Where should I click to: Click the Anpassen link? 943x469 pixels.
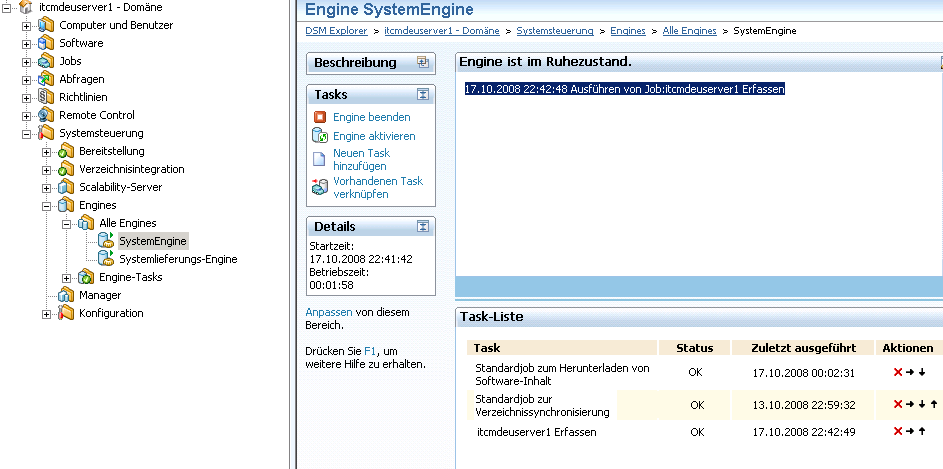tap(328, 312)
